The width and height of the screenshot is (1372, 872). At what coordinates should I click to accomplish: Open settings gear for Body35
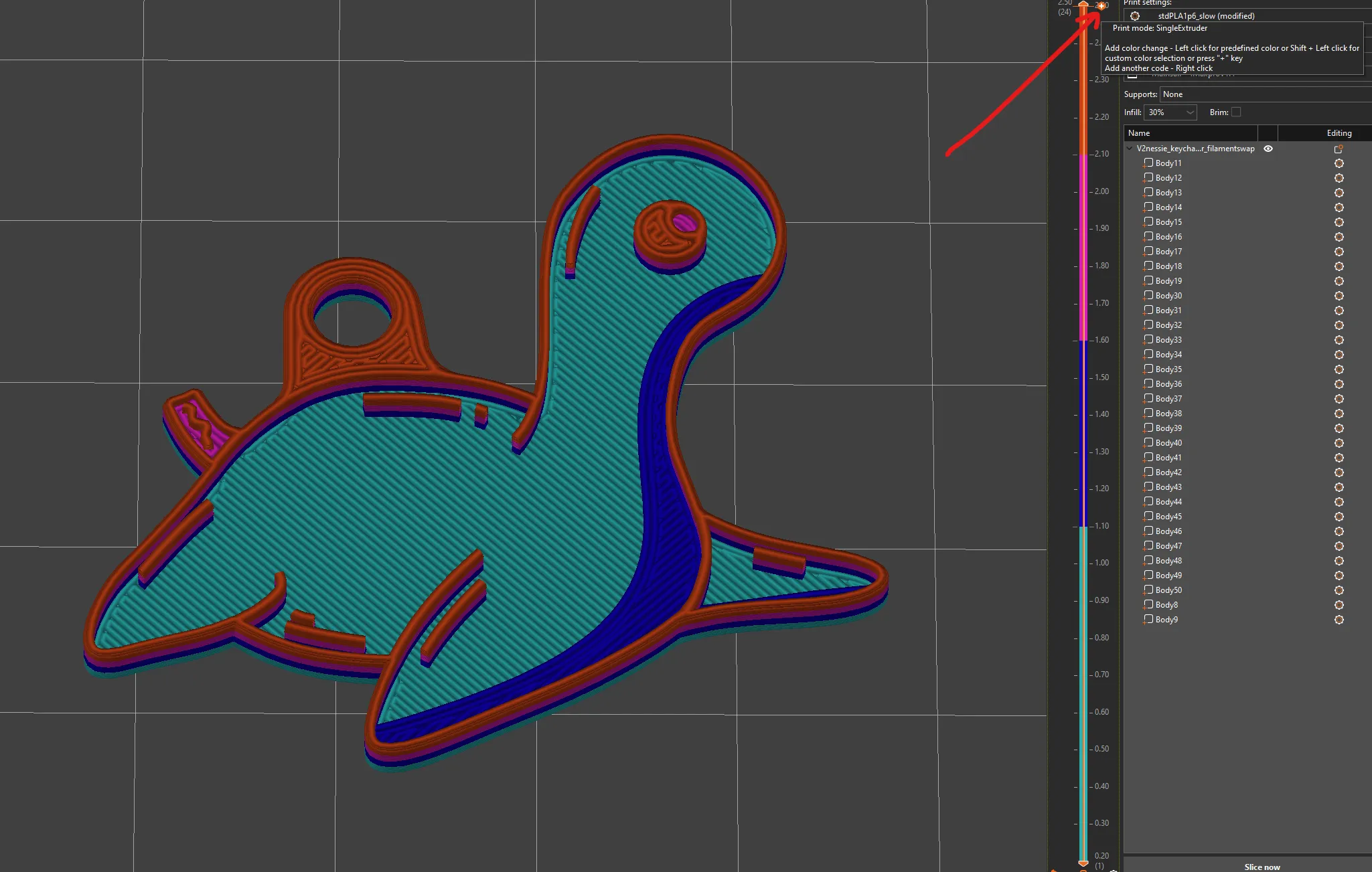pos(1339,369)
